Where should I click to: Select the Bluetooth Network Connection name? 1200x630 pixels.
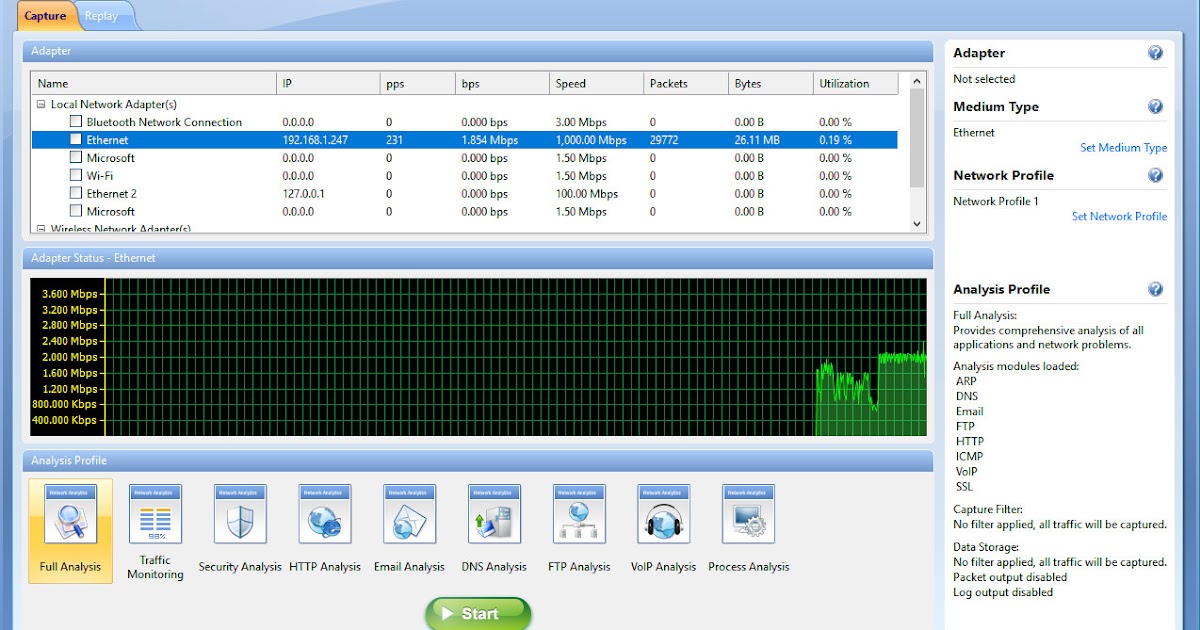(164, 122)
